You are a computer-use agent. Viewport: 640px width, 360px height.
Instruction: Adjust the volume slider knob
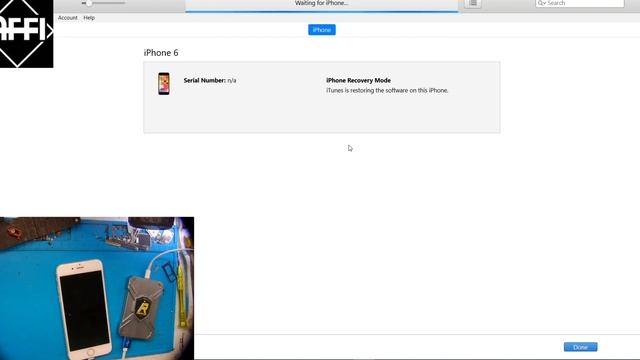click(x=89, y=3)
